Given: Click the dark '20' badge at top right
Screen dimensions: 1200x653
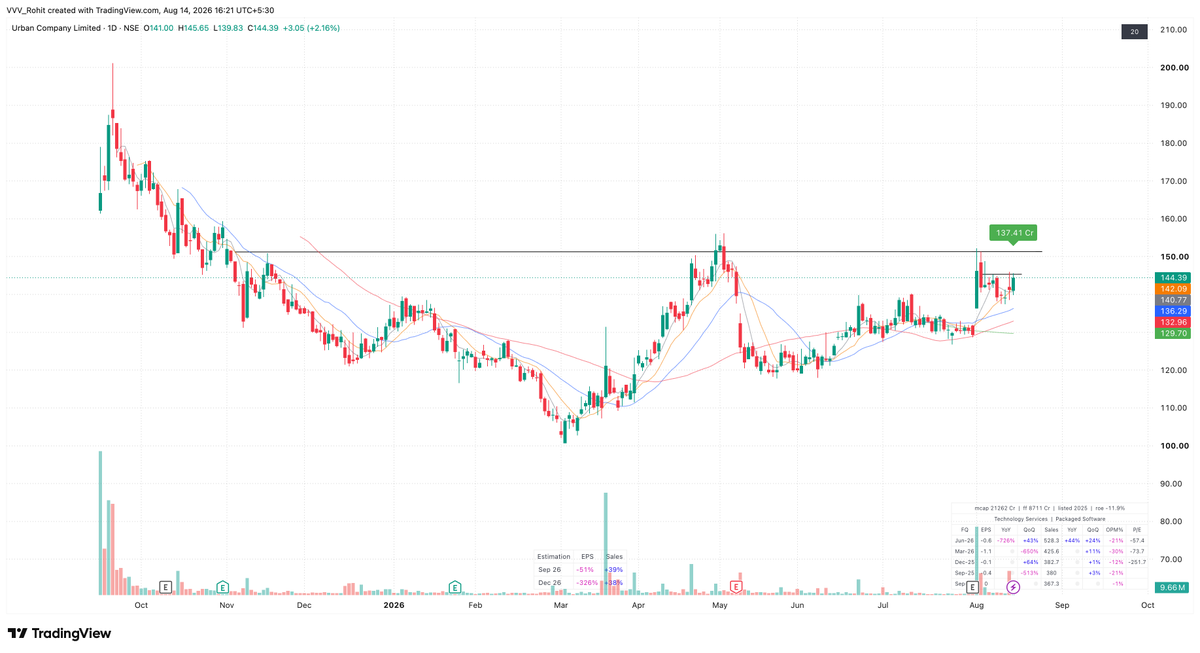Looking at the screenshot, I should (1134, 32).
